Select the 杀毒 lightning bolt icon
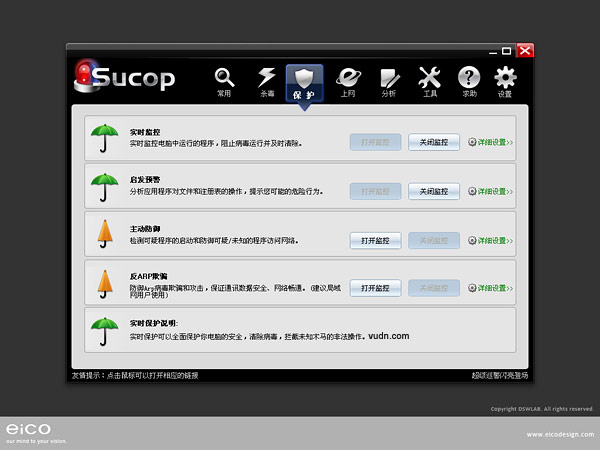The width and height of the screenshot is (600, 450). 267,80
